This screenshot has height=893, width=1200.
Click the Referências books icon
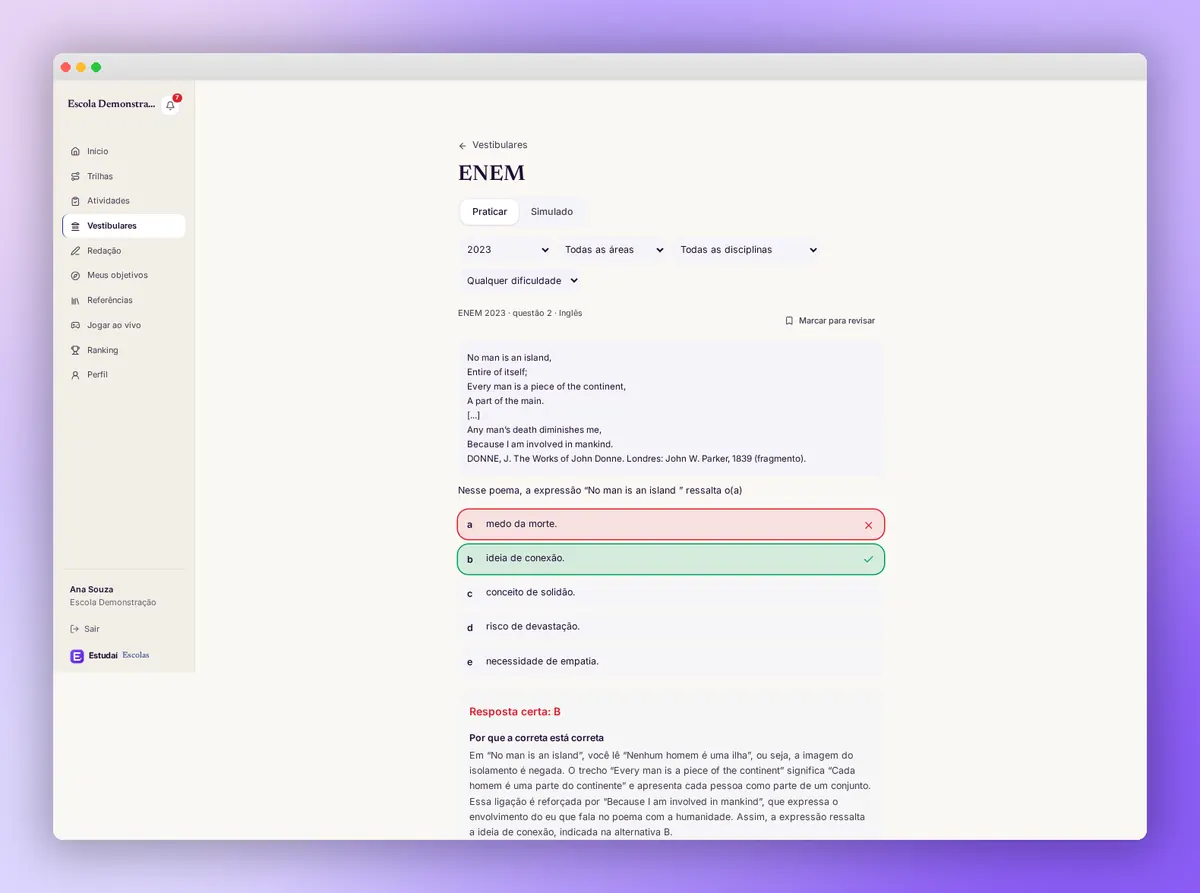[75, 300]
